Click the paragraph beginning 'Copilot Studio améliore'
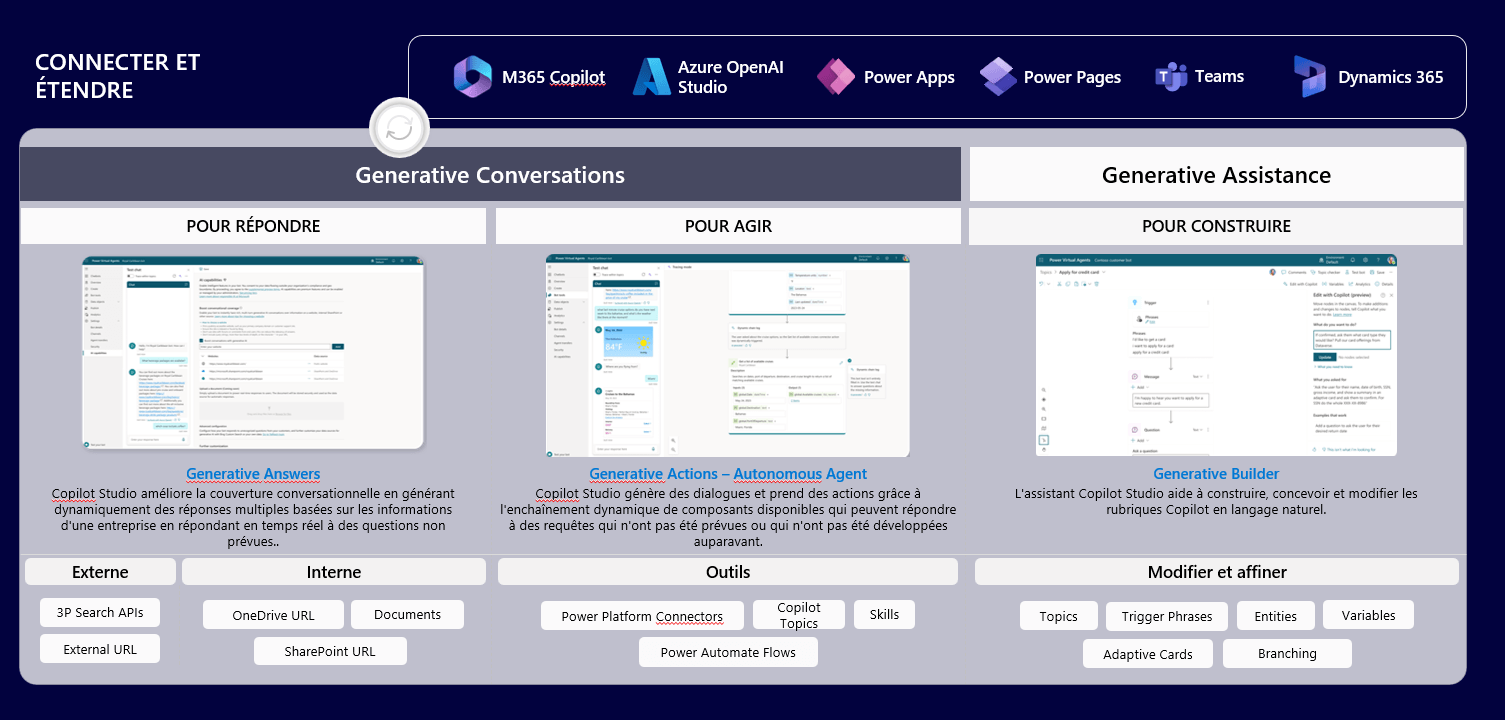 253,517
